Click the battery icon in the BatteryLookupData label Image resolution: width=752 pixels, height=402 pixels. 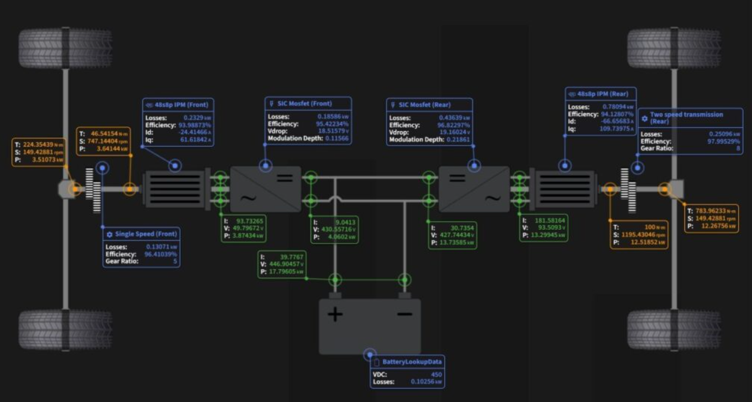coord(376,362)
